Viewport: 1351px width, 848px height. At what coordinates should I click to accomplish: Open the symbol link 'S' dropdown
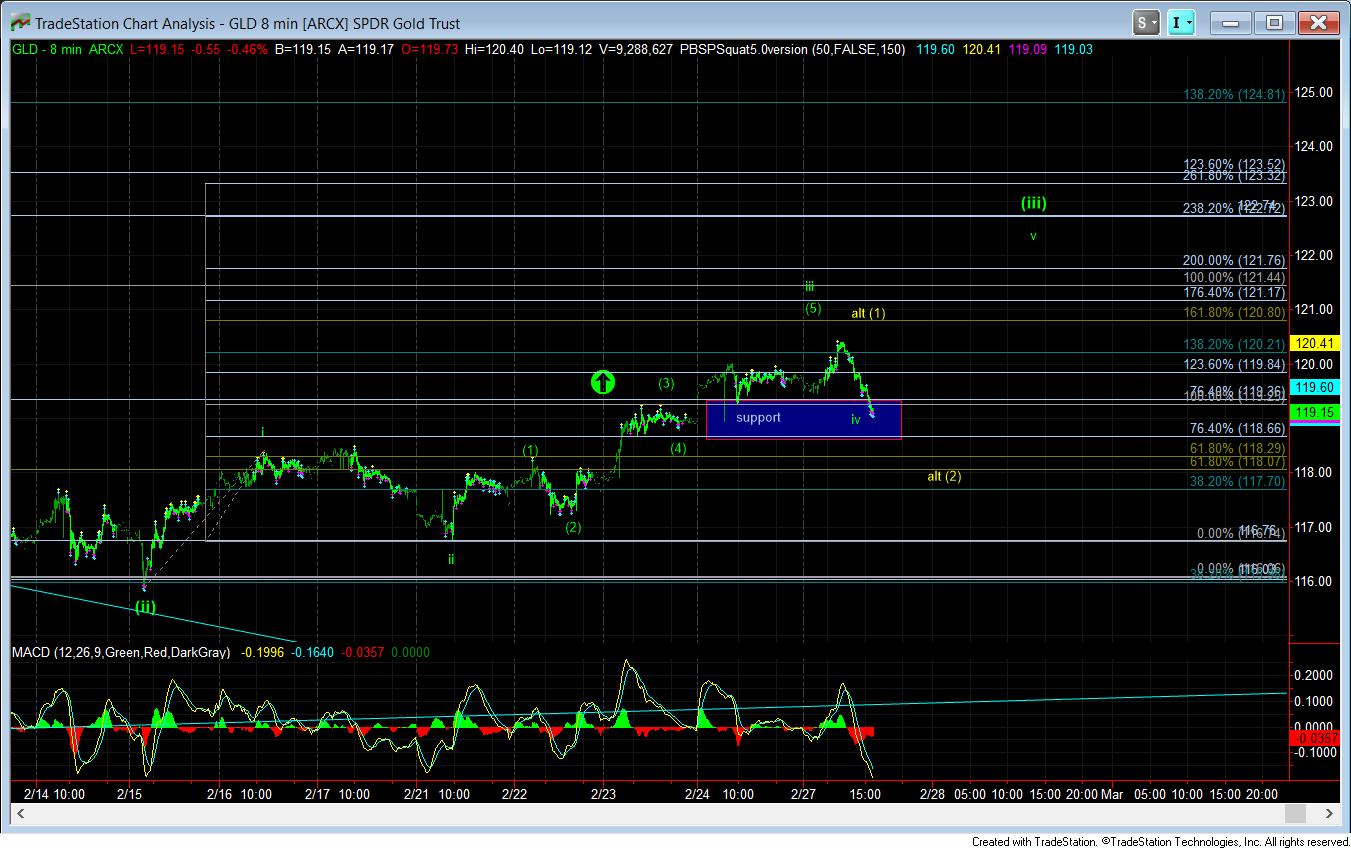click(1146, 22)
